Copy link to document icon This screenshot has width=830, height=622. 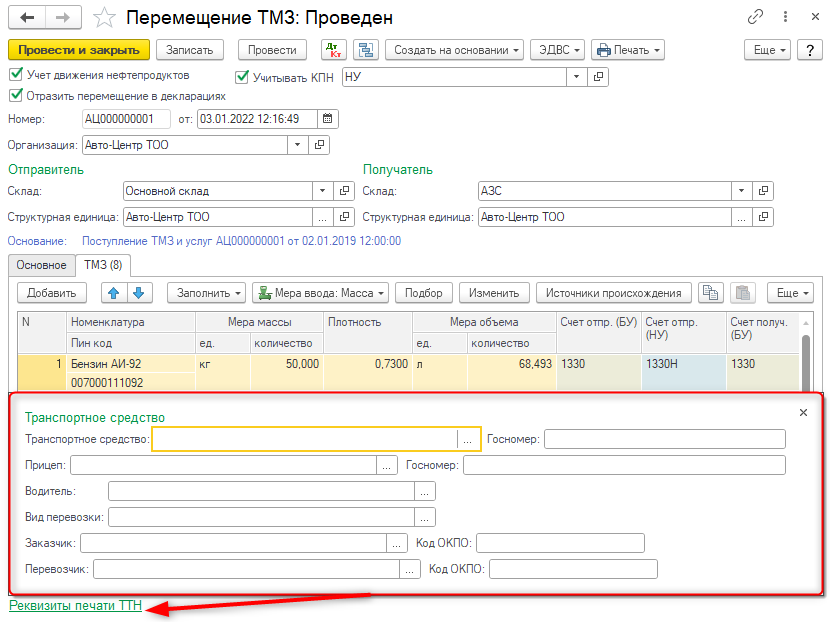tap(756, 18)
